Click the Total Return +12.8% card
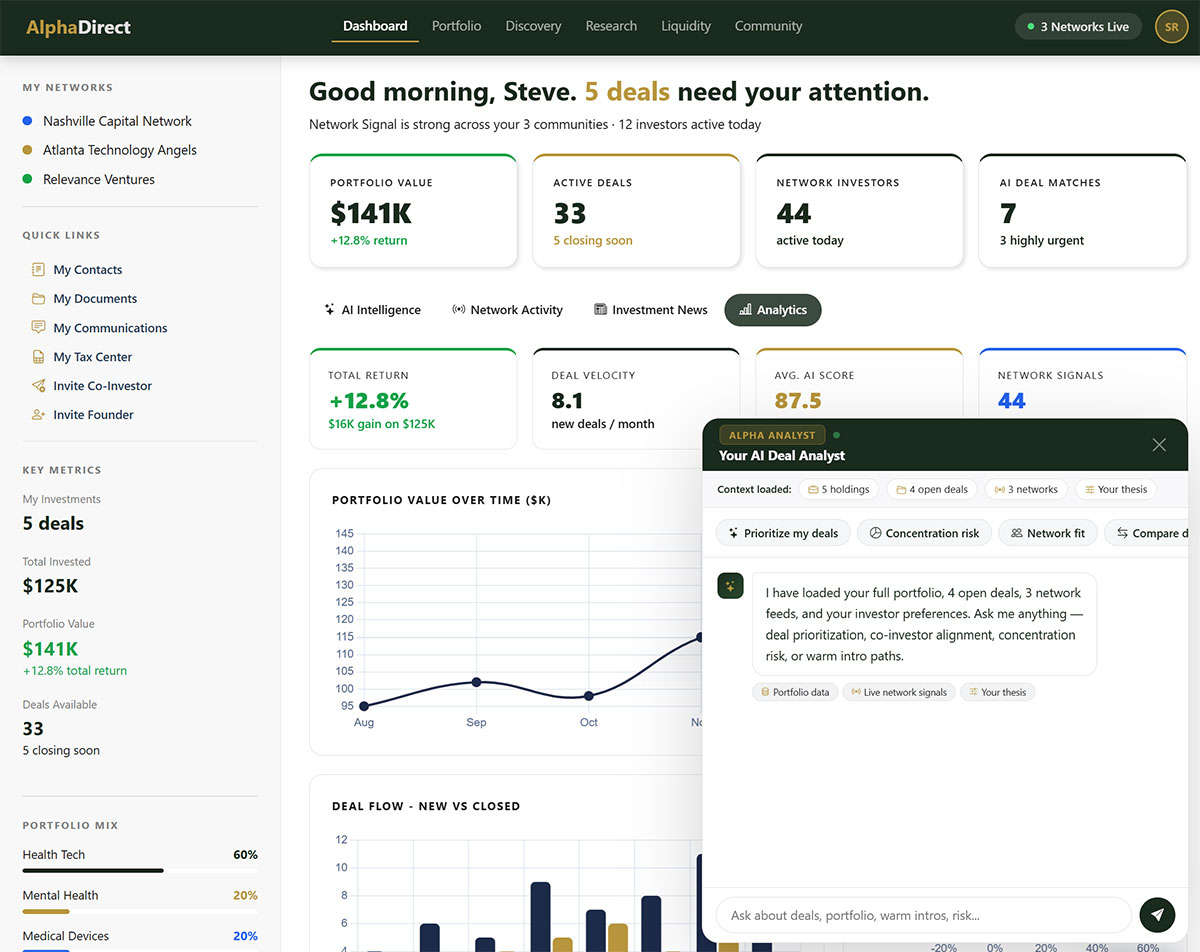The image size is (1200, 952). click(x=413, y=399)
